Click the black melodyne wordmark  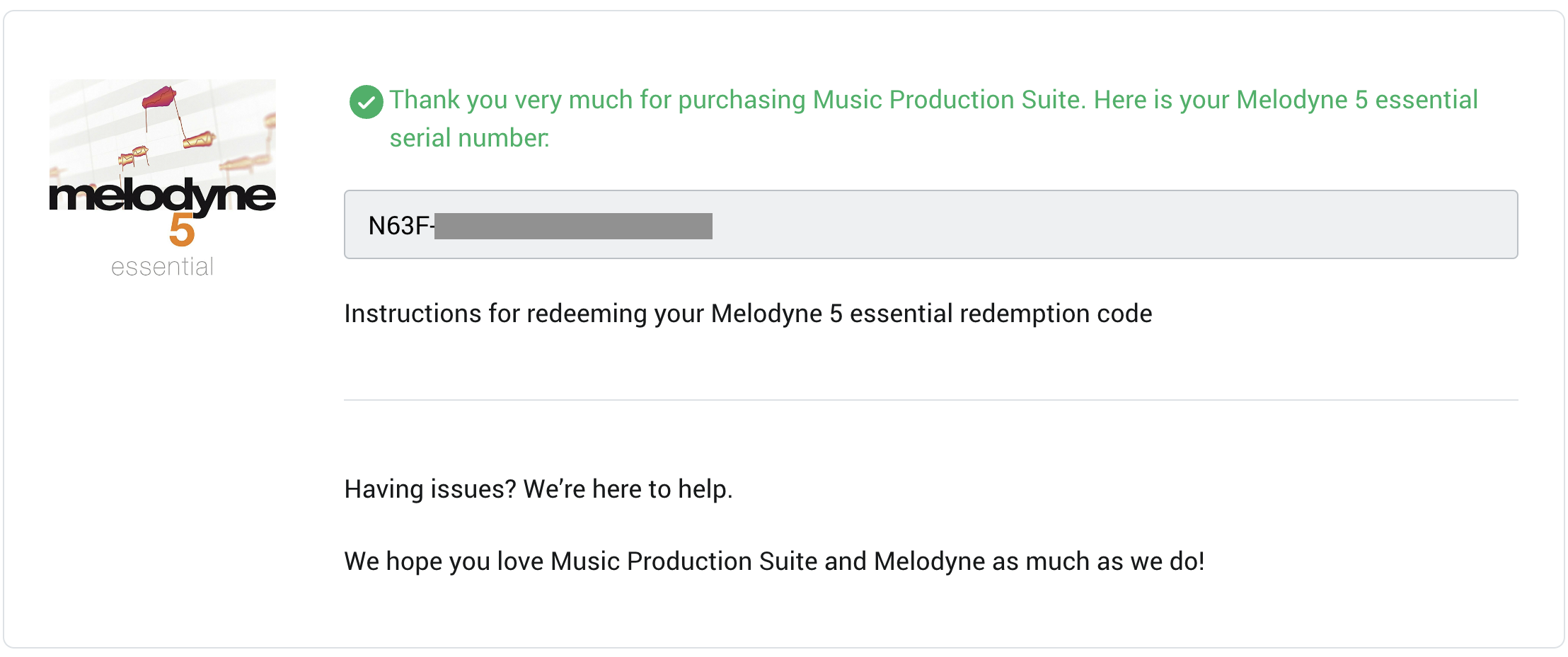162,196
